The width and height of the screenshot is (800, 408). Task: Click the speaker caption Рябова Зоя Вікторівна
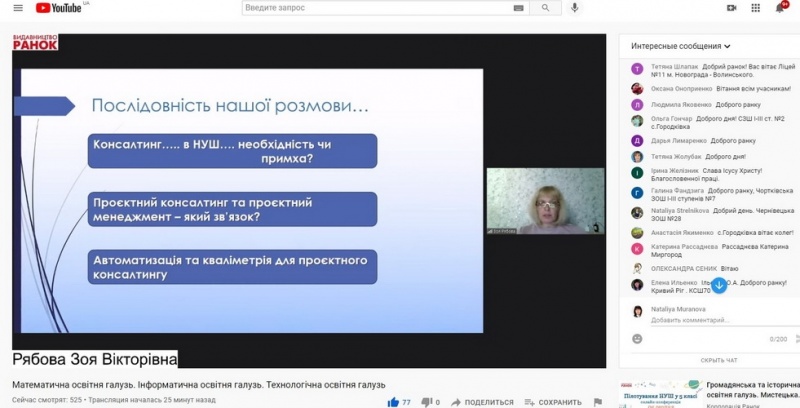pyautogui.click(x=95, y=360)
